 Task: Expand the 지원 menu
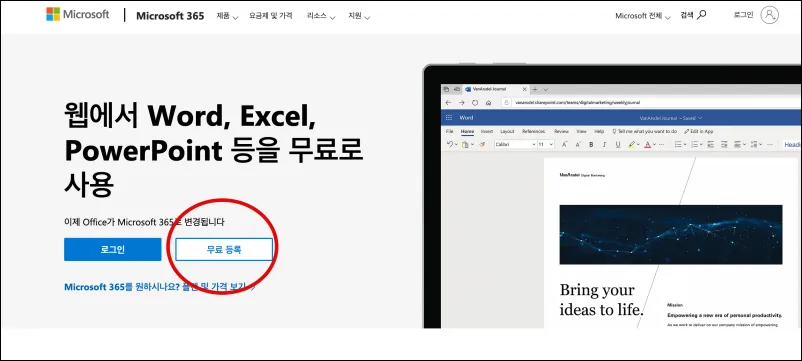[x=359, y=16]
